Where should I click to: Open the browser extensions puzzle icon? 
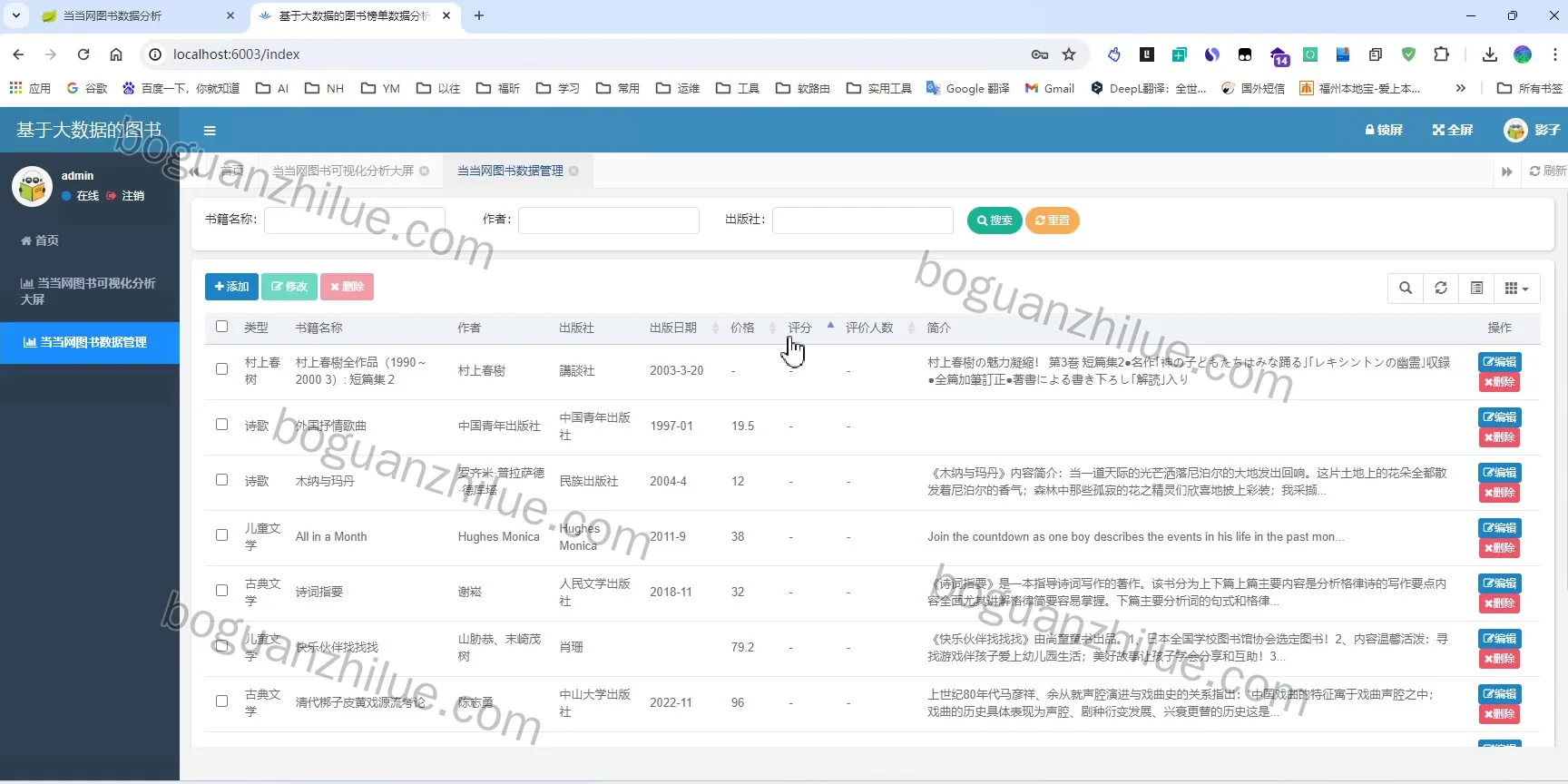click(1441, 54)
